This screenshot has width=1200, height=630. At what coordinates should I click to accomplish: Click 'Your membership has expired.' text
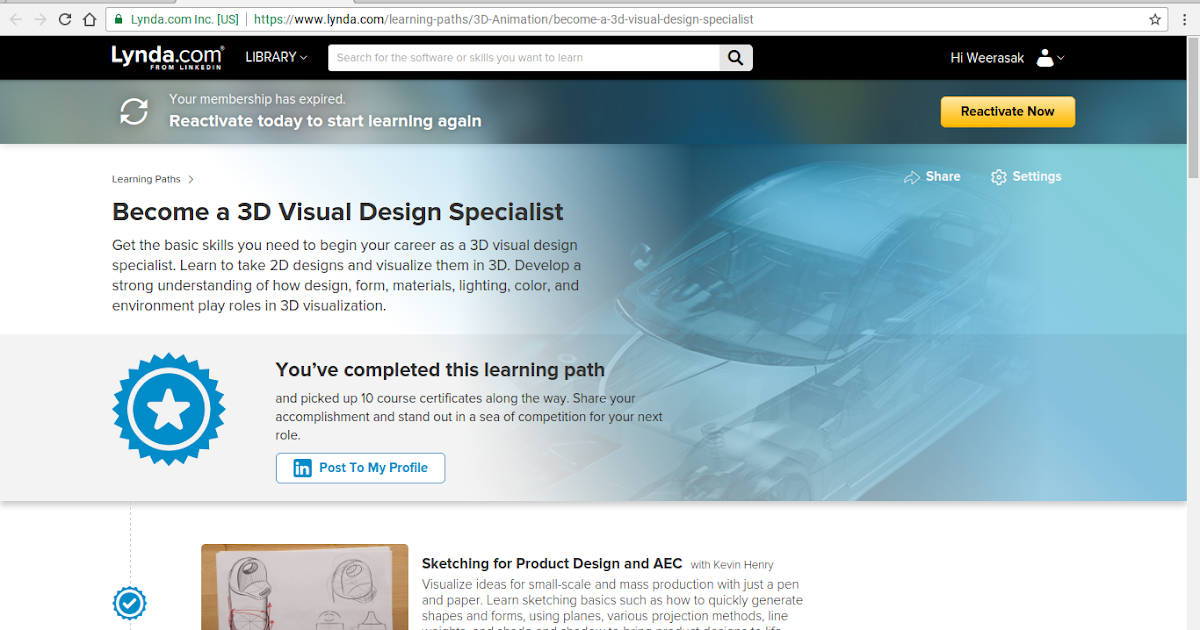point(257,99)
